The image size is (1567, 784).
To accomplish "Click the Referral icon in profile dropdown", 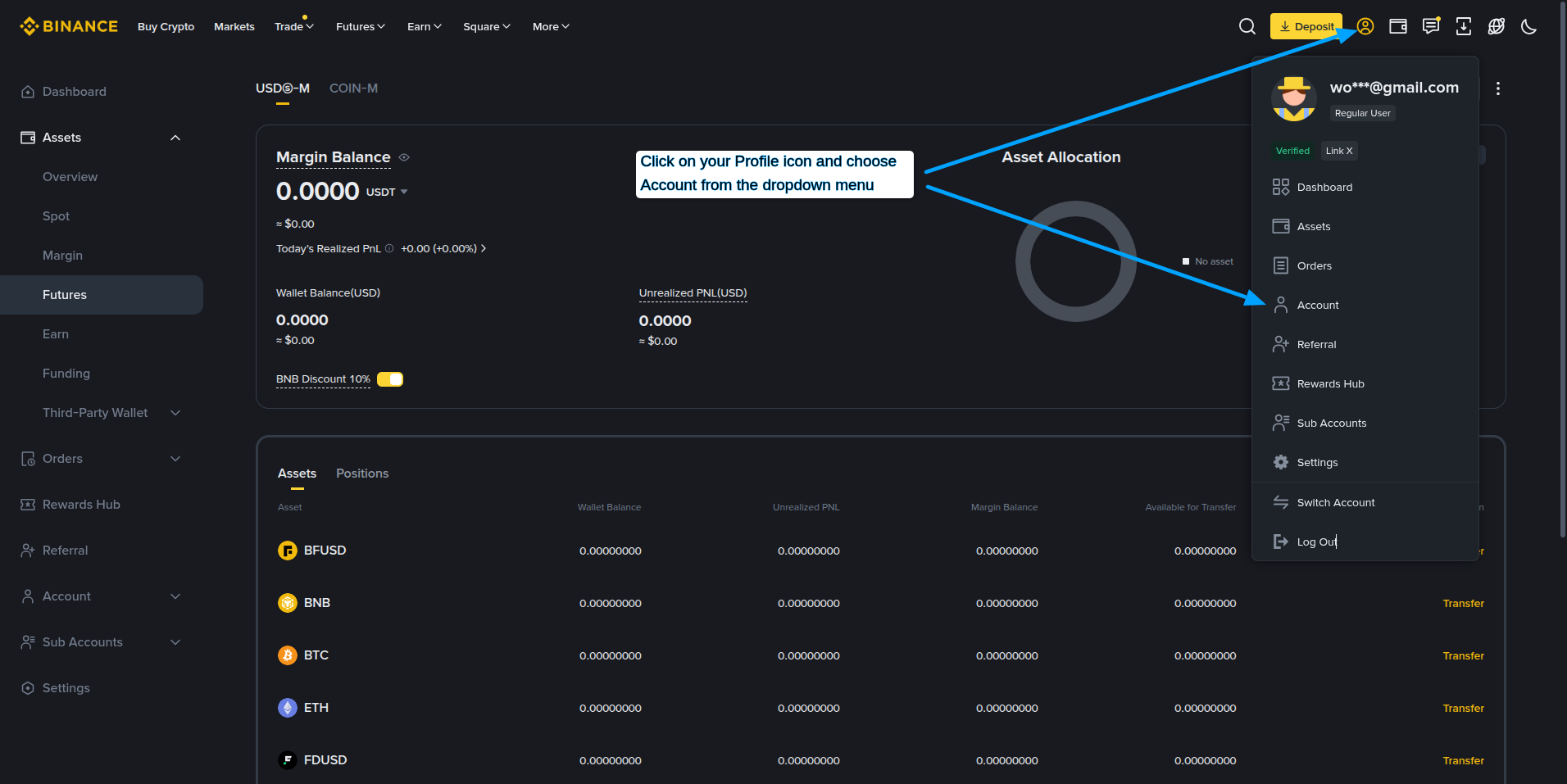I will pyautogui.click(x=1281, y=344).
